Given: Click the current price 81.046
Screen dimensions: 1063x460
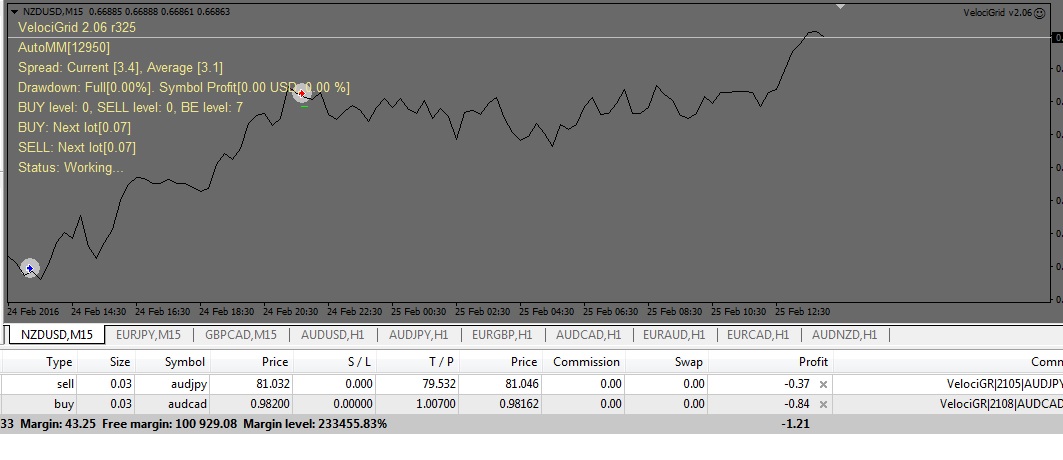Looking at the screenshot, I should point(521,384).
